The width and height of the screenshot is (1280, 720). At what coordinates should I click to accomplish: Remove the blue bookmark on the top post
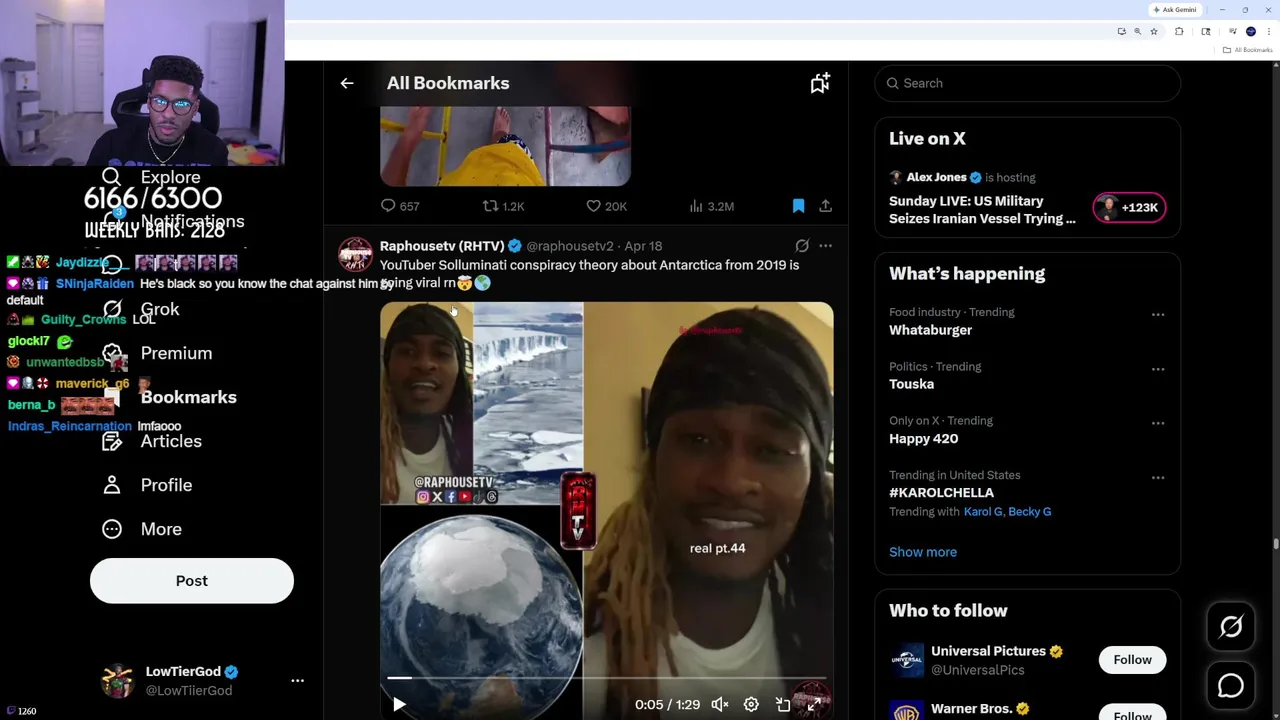[x=798, y=206]
